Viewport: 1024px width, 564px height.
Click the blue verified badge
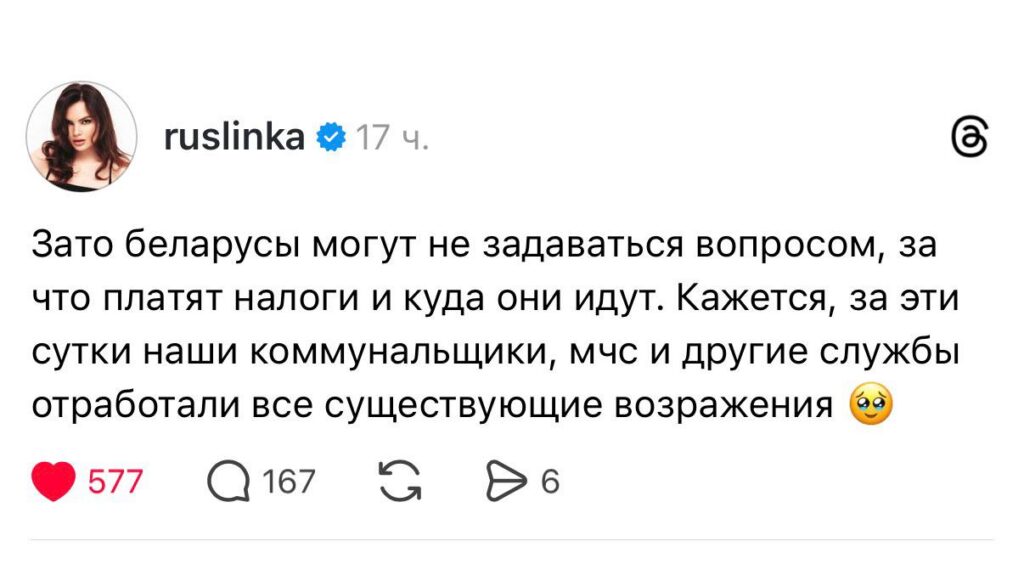tap(330, 137)
